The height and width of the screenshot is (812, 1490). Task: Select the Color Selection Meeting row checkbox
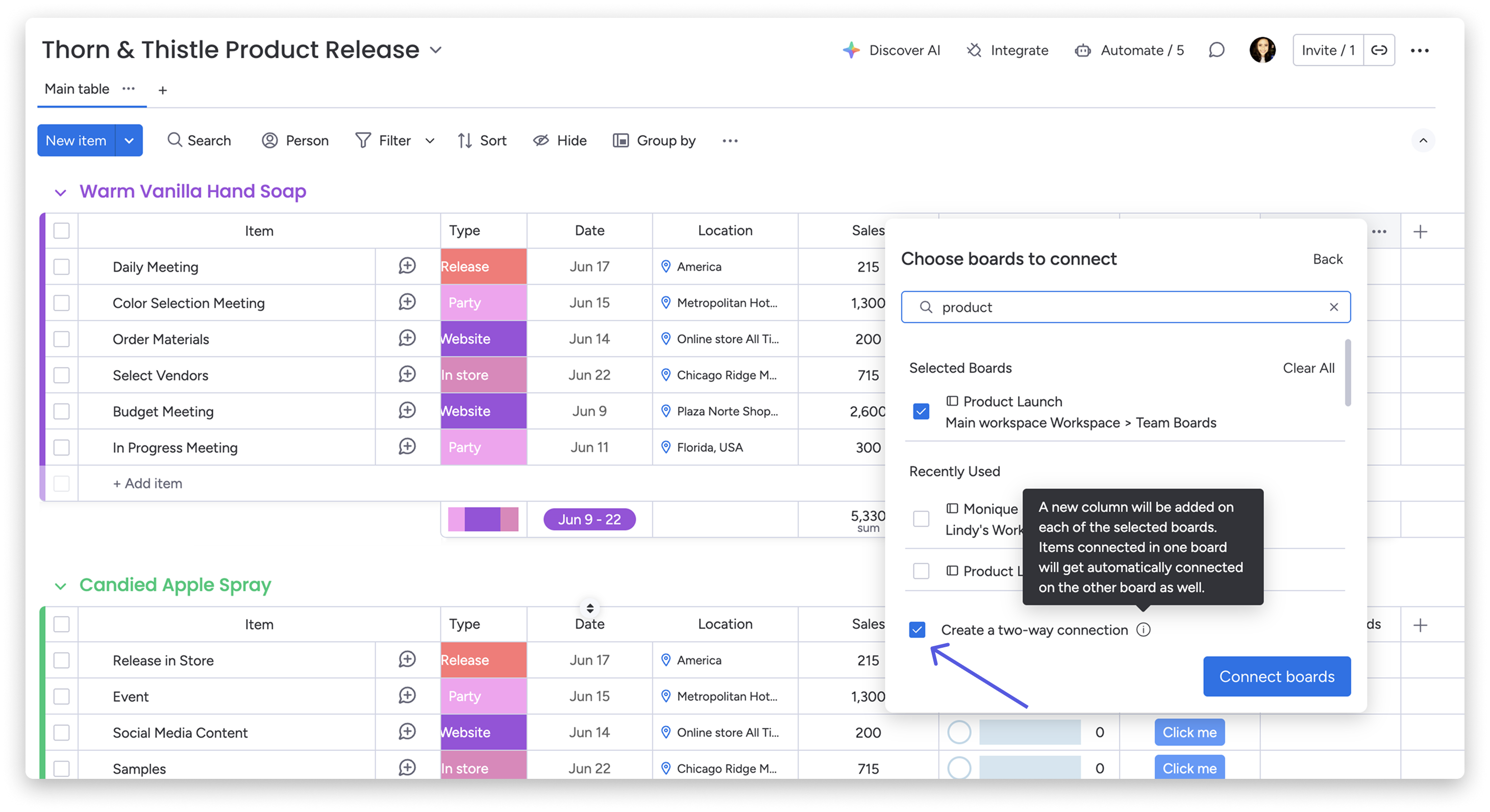pos(61,303)
